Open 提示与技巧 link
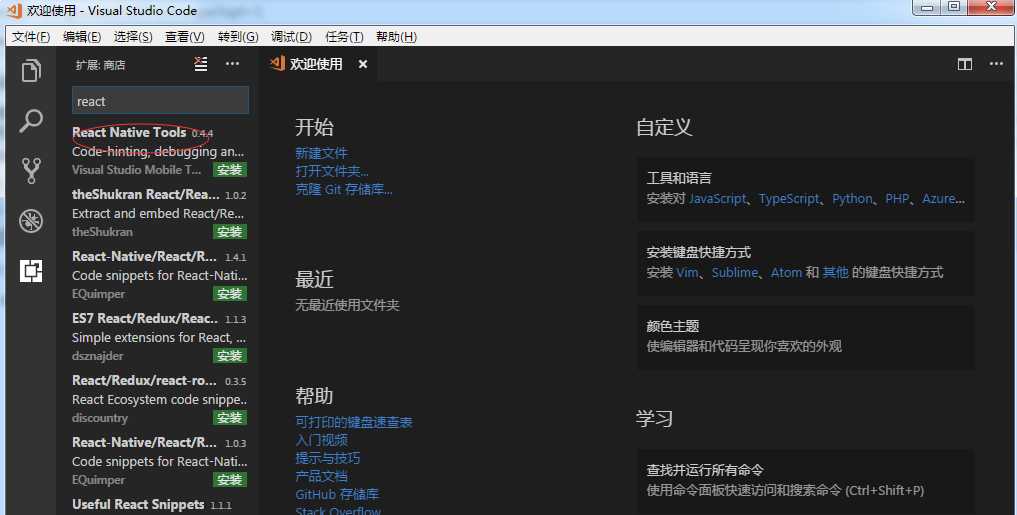This screenshot has width=1017, height=515. (x=328, y=458)
